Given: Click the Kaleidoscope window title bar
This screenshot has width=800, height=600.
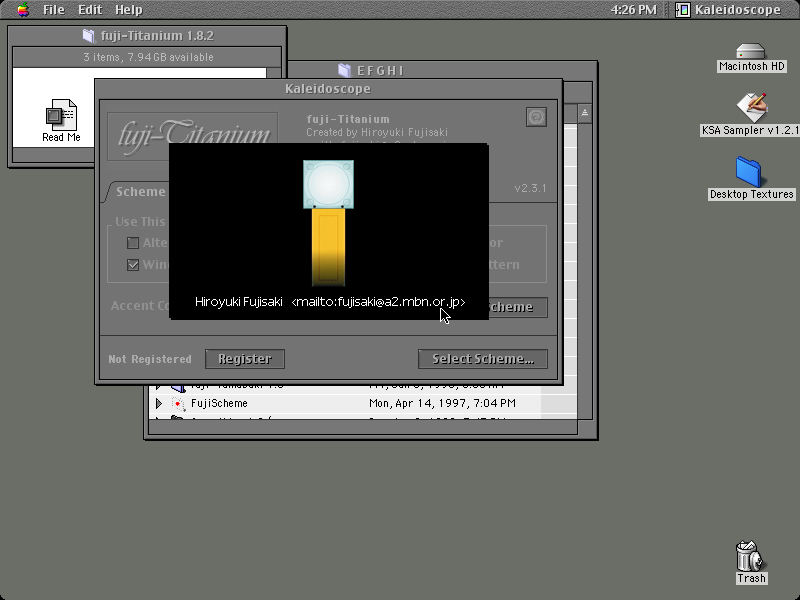Looking at the screenshot, I should 328,89.
